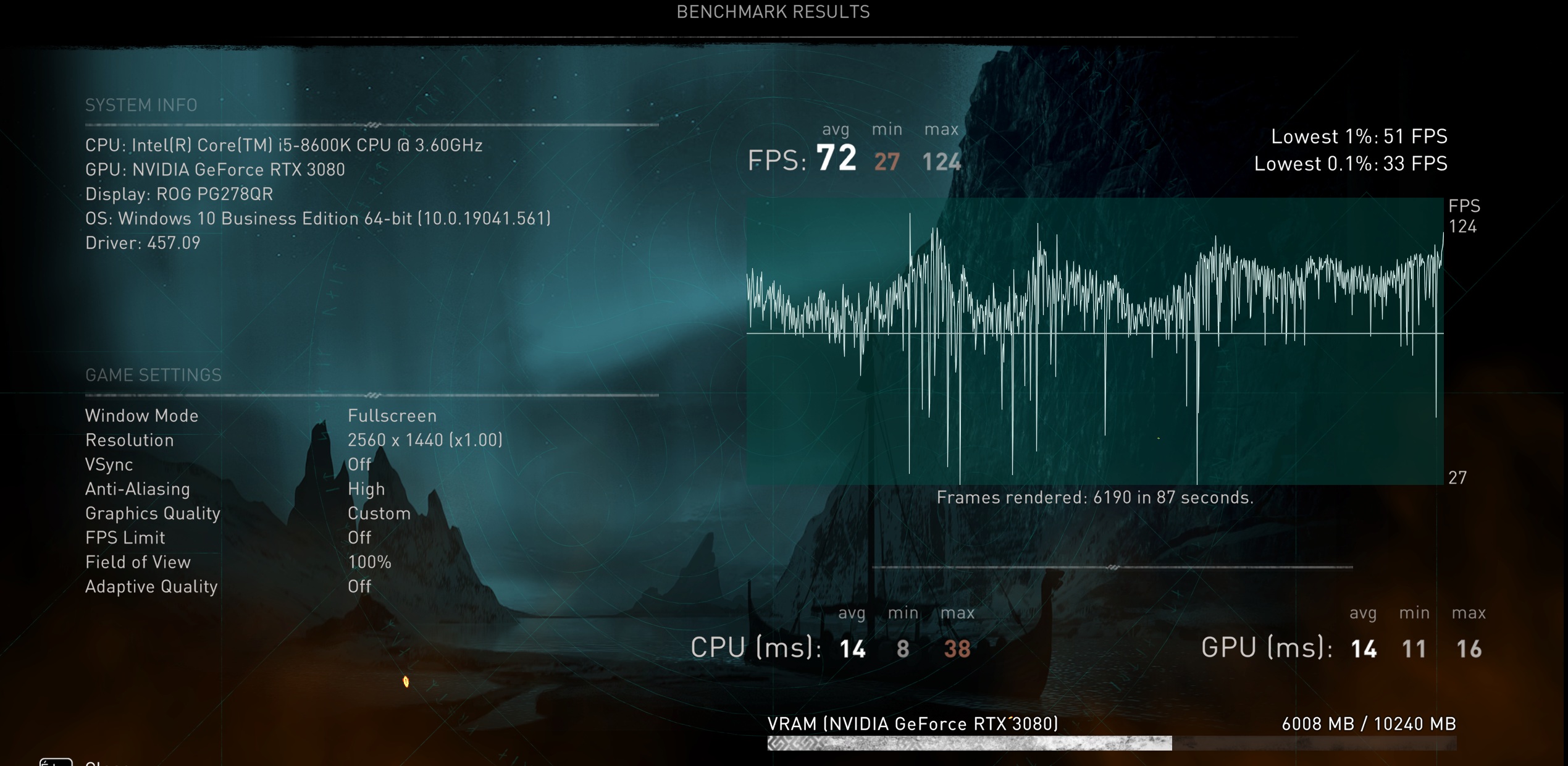Click the CPU maximum frame time "38"
1568x766 pixels.
957,649
